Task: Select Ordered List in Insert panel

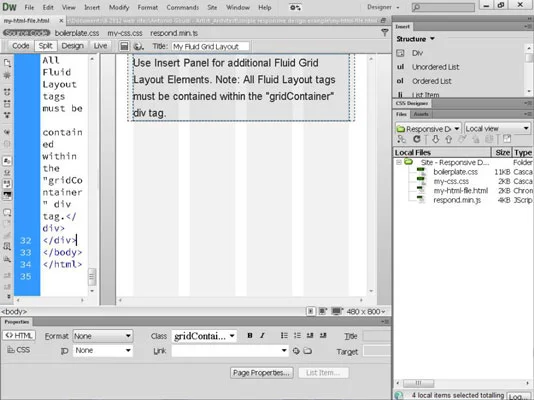Action: [x=431, y=81]
